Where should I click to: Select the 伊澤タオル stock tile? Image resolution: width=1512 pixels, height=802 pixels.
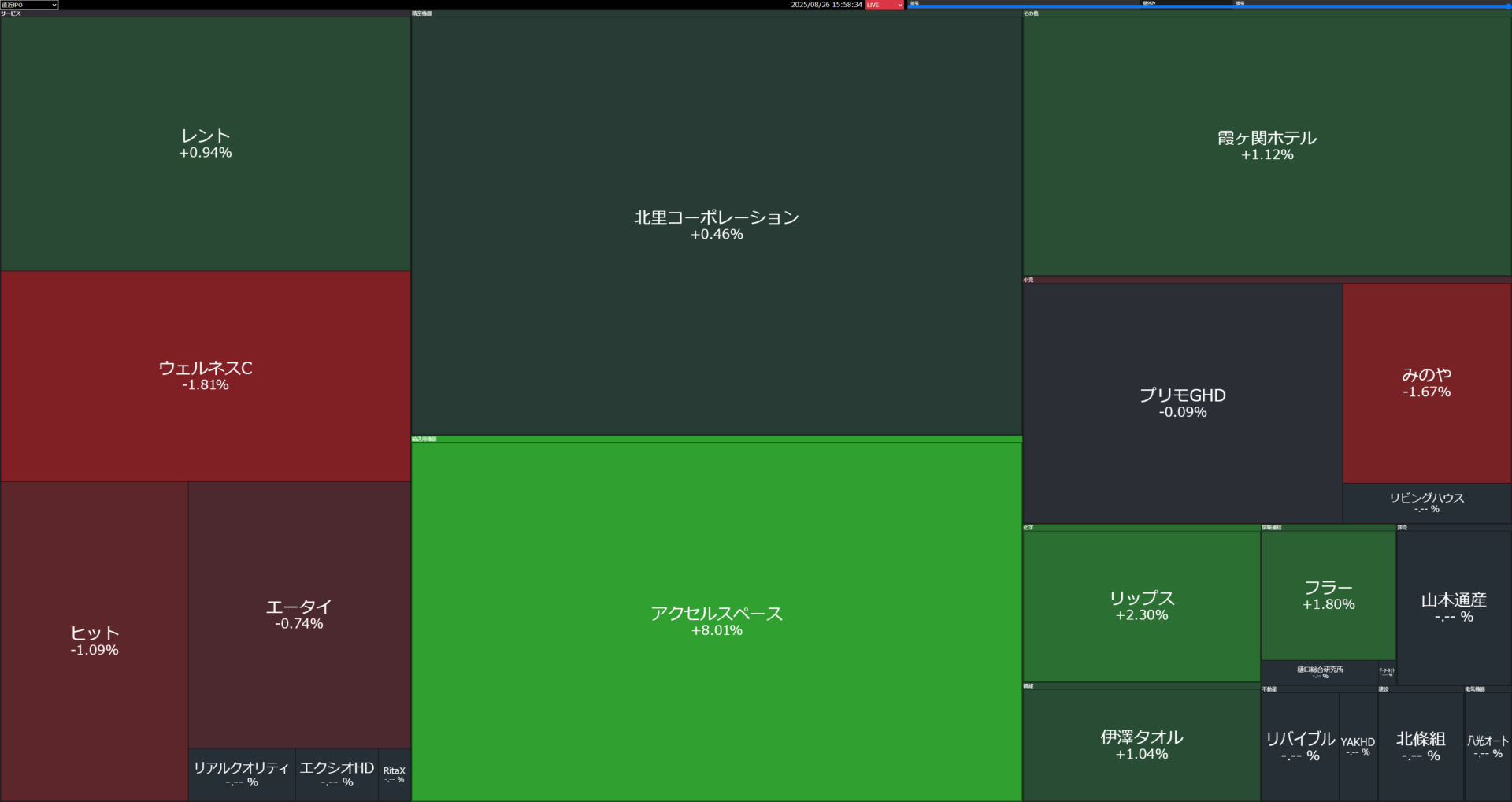point(1142,745)
